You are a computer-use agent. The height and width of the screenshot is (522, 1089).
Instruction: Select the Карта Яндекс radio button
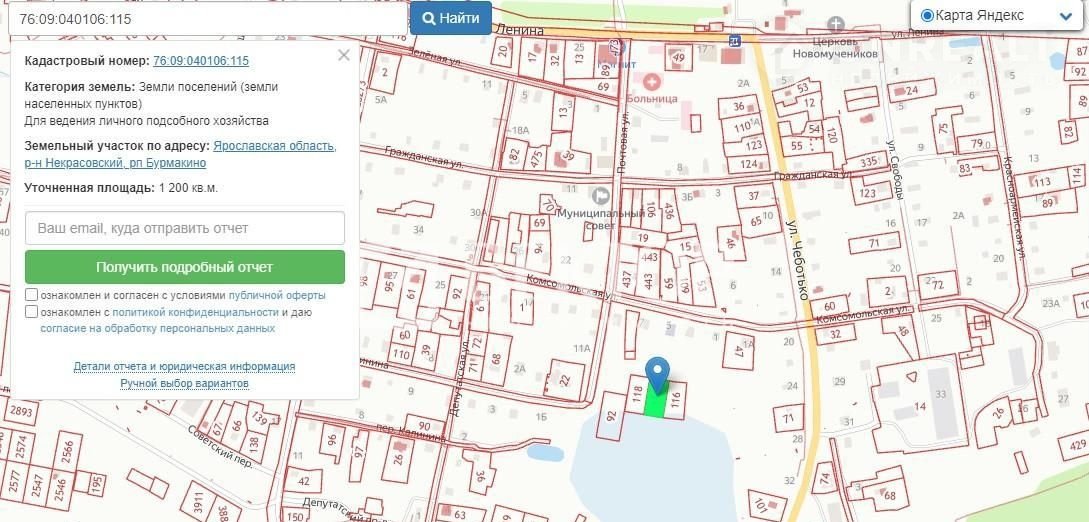926,15
